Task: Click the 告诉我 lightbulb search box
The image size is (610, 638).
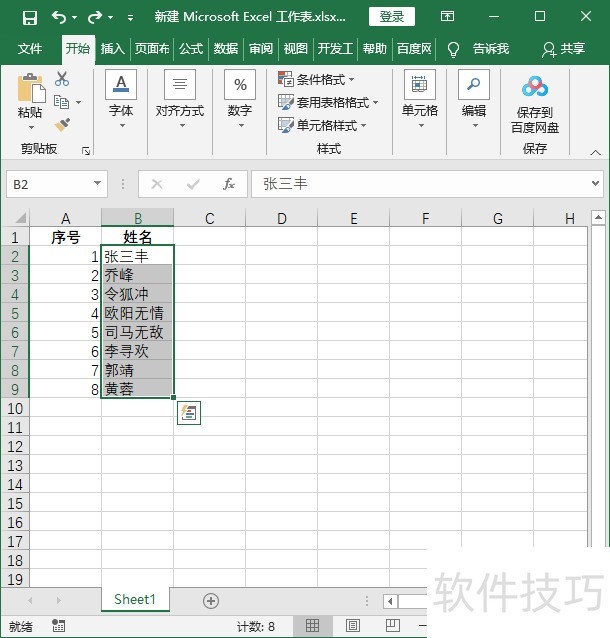Action: (478, 49)
